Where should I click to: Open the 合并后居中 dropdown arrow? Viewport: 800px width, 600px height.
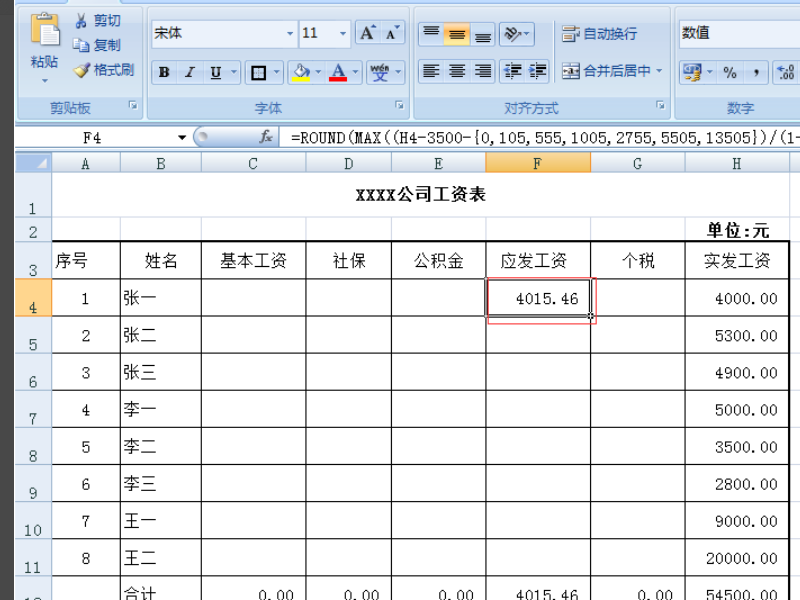coord(659,71)
